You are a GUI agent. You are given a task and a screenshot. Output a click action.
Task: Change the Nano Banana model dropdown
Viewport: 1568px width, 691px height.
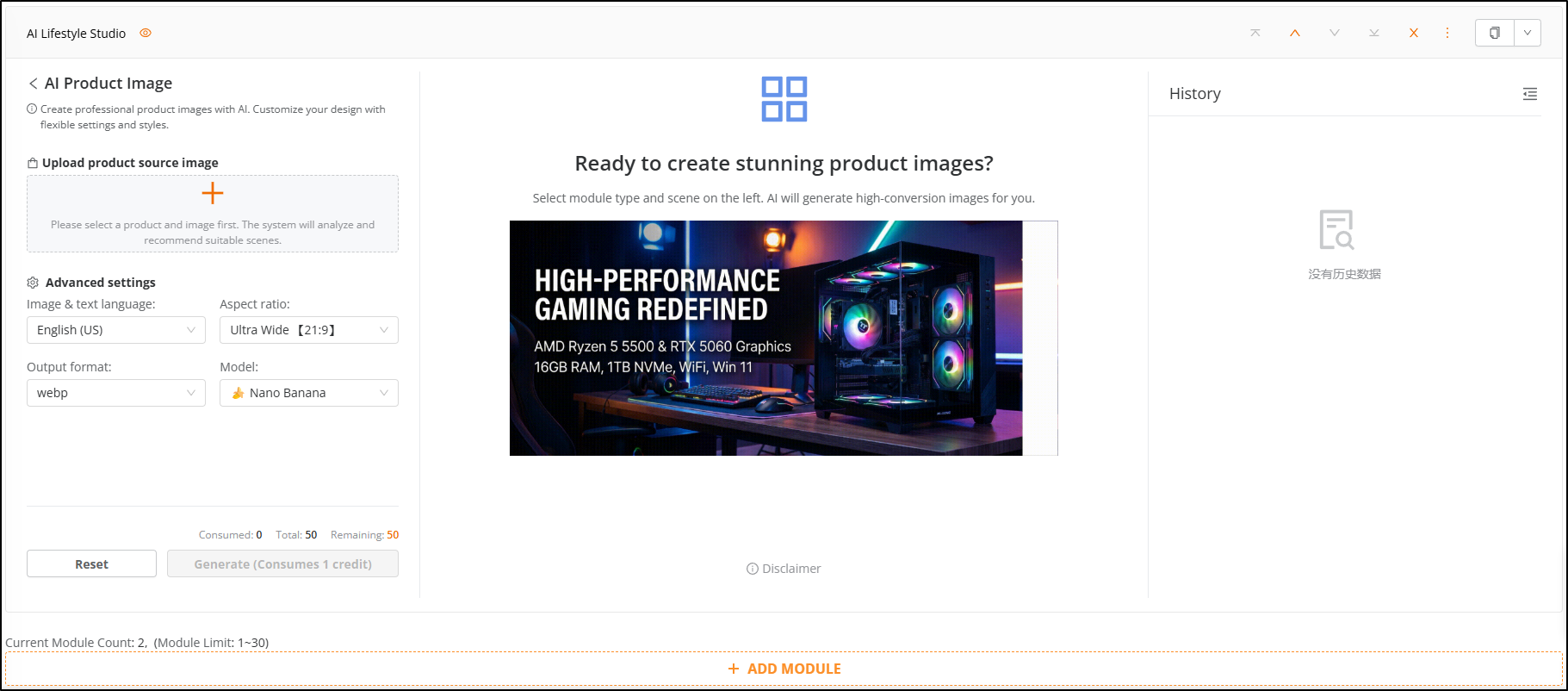[x=309, y=393]
